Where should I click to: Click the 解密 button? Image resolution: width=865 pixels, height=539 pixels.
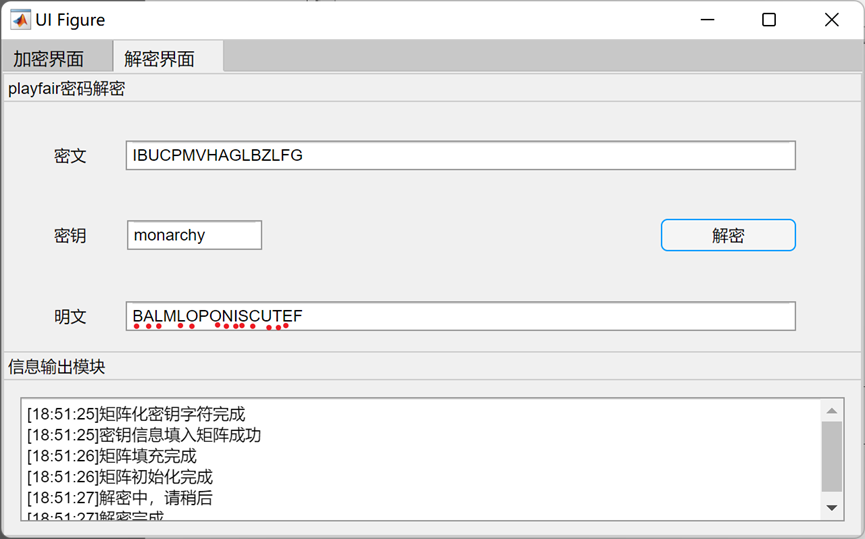(x=728, y=235)
